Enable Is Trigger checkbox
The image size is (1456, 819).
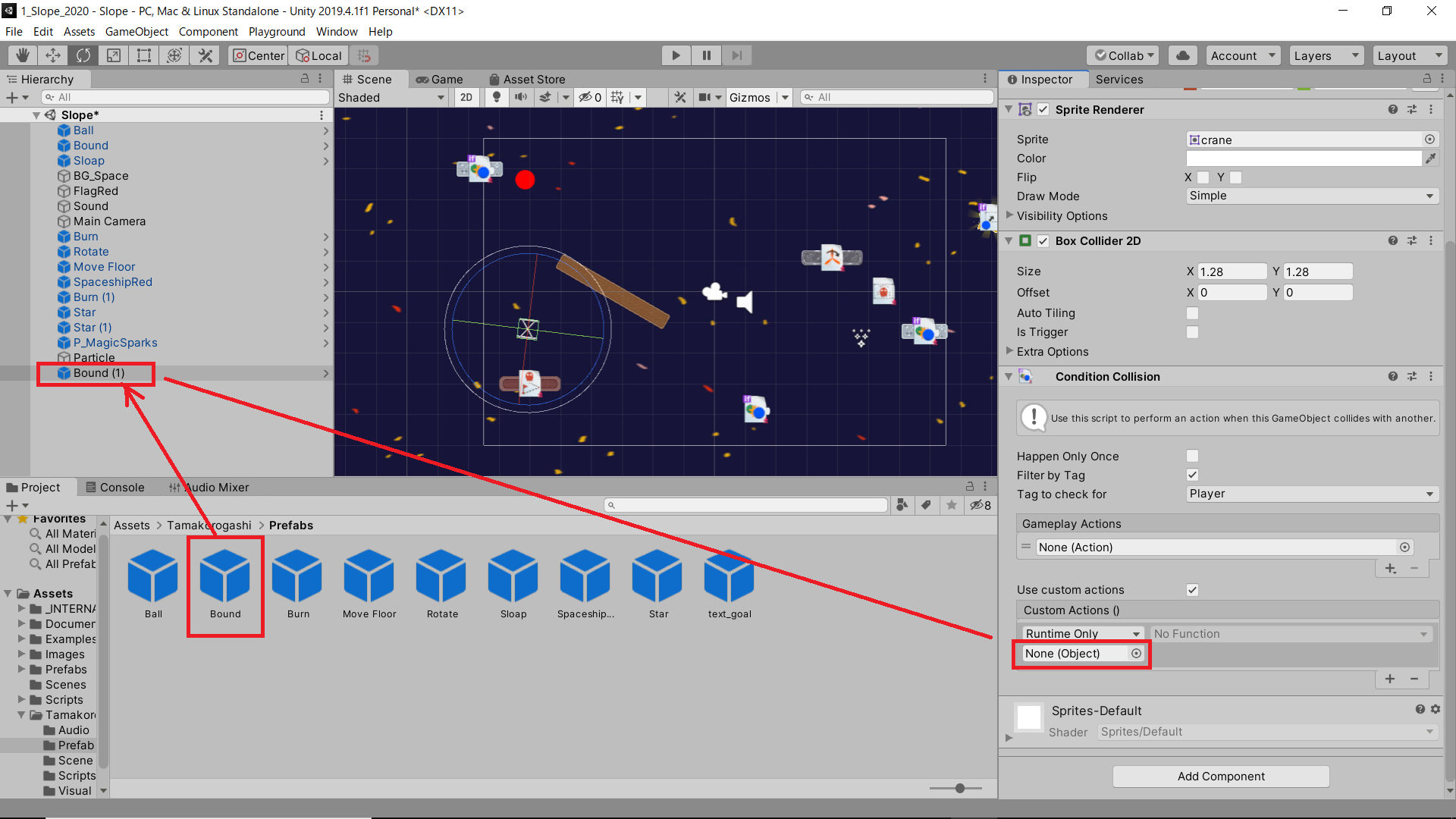pos(1192,332)
